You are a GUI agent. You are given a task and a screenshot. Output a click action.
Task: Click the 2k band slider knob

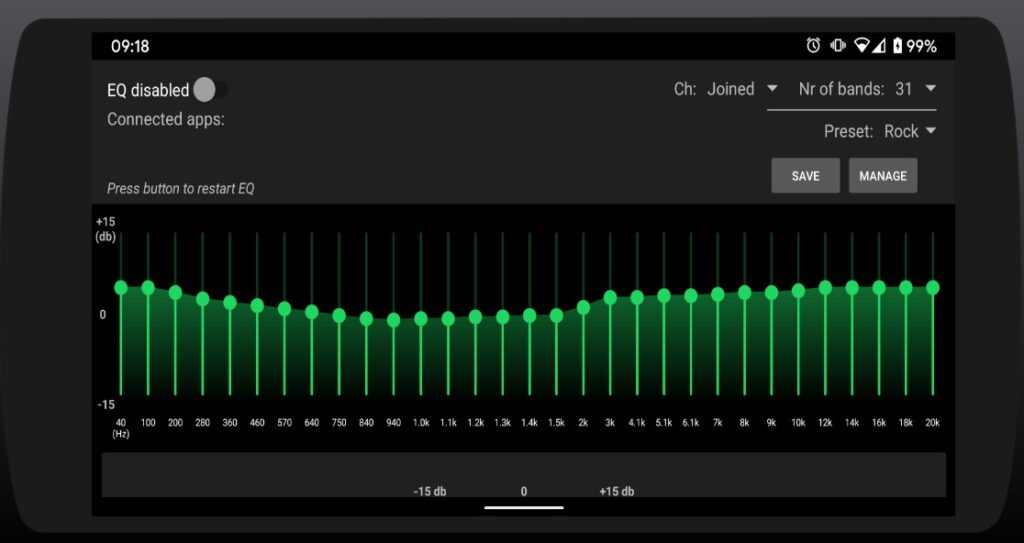click(584, 308)
